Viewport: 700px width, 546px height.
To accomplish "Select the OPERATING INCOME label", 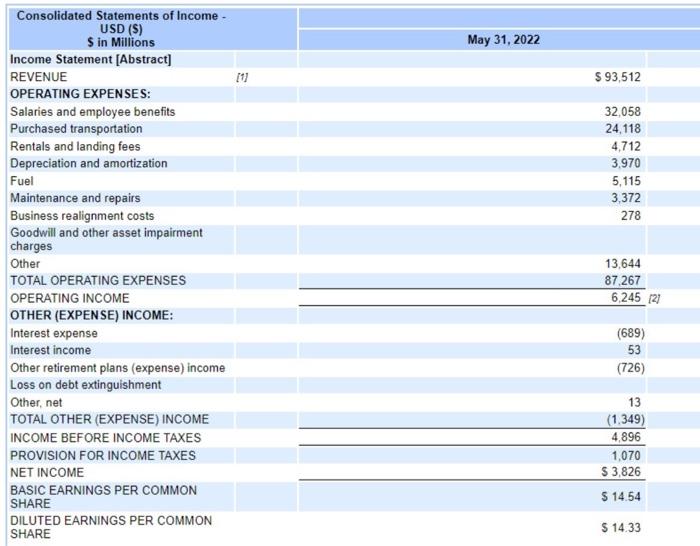I will 70,298.
